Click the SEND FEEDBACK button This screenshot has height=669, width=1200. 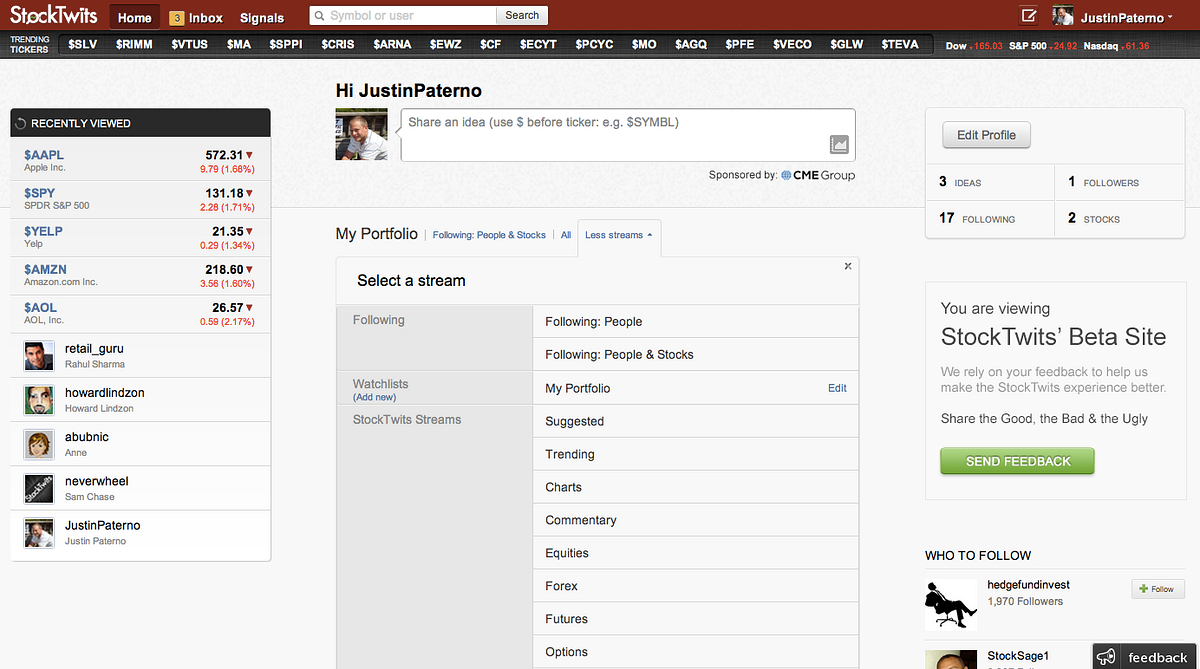1017,461
